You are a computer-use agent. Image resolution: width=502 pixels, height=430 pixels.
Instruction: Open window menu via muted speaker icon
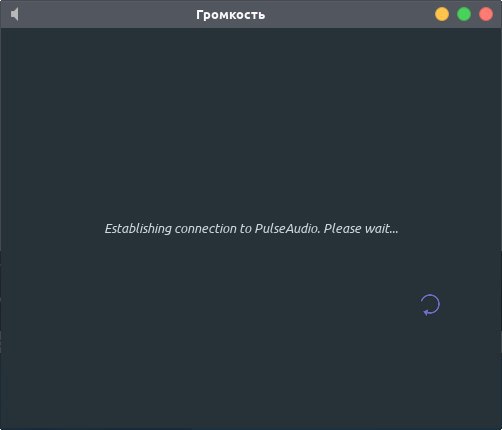tap(15, 14)
